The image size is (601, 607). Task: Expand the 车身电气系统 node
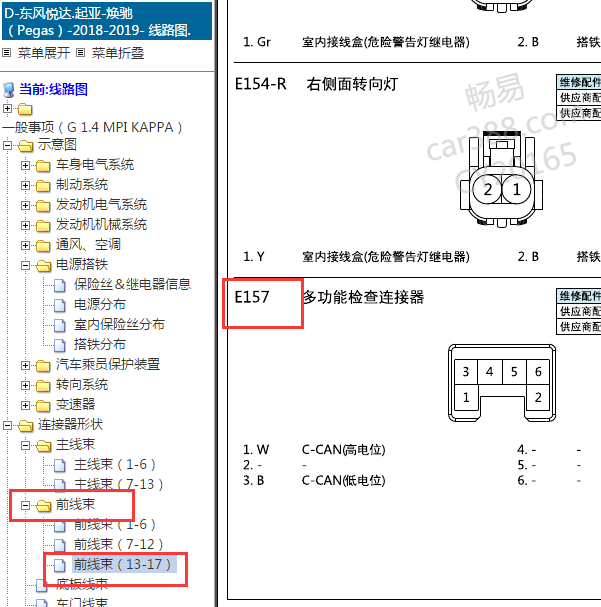click(x=26, y=165)
